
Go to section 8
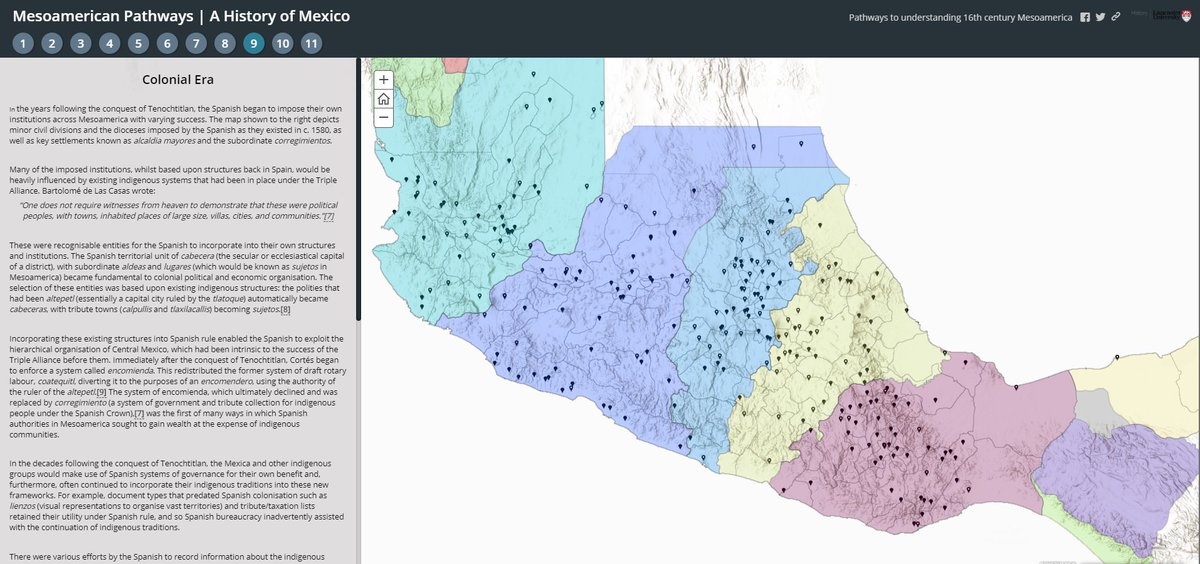(x=226, y=43)
